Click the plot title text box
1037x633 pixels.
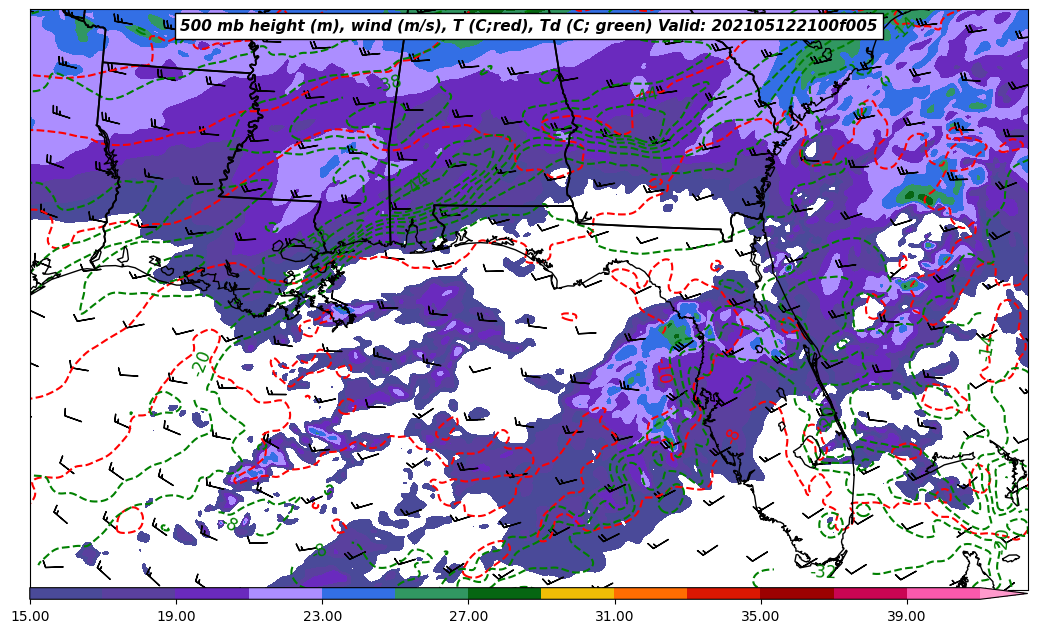[528, 26]
